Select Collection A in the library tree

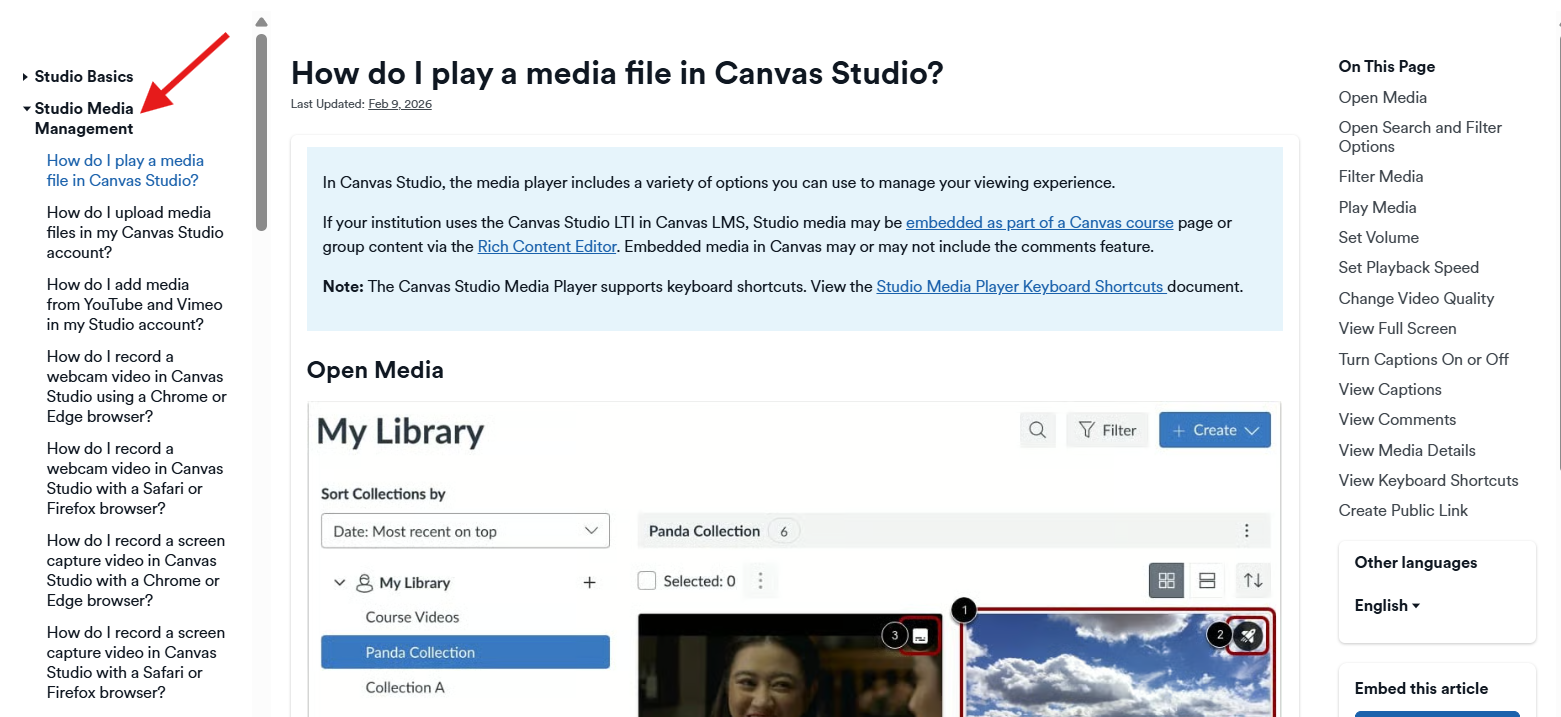(x=405, y=687)
